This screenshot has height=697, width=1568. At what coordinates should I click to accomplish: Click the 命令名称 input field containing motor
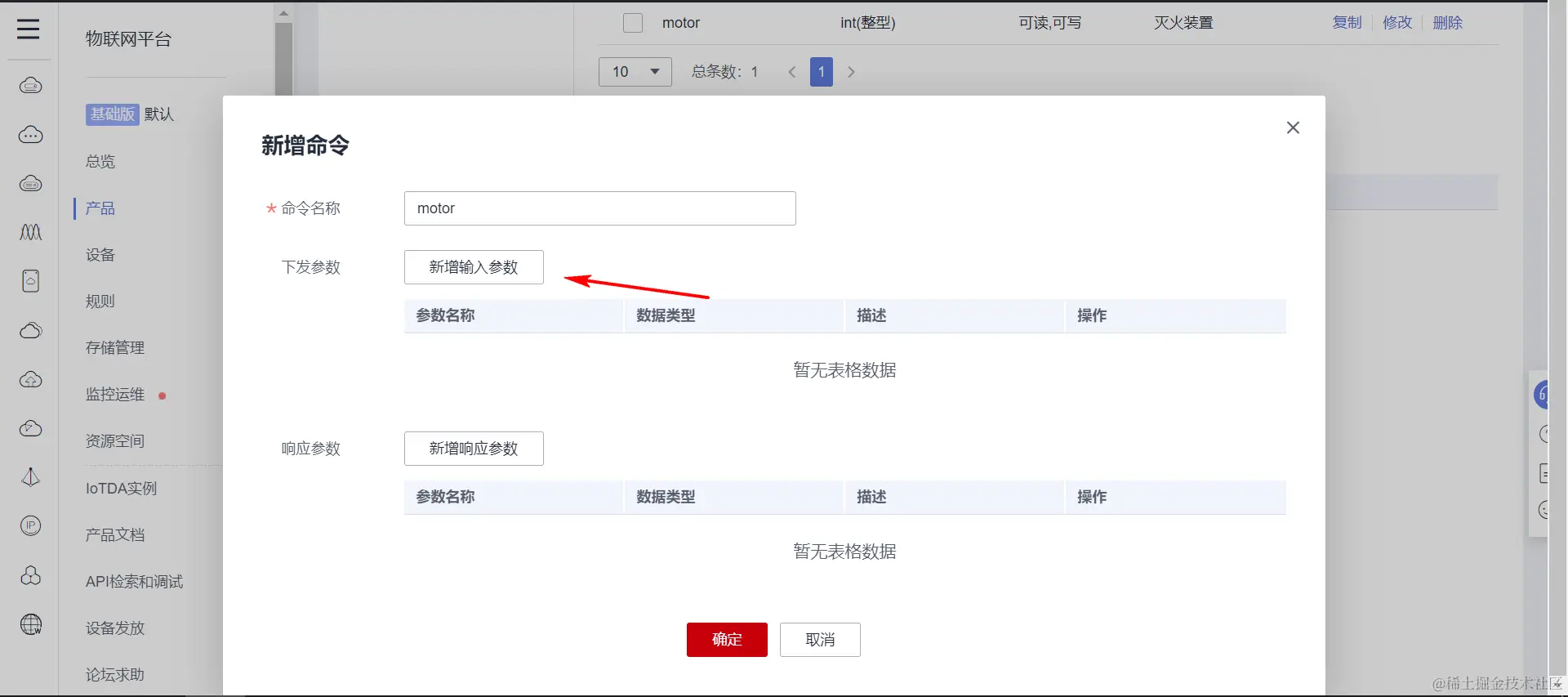point(600,208)
